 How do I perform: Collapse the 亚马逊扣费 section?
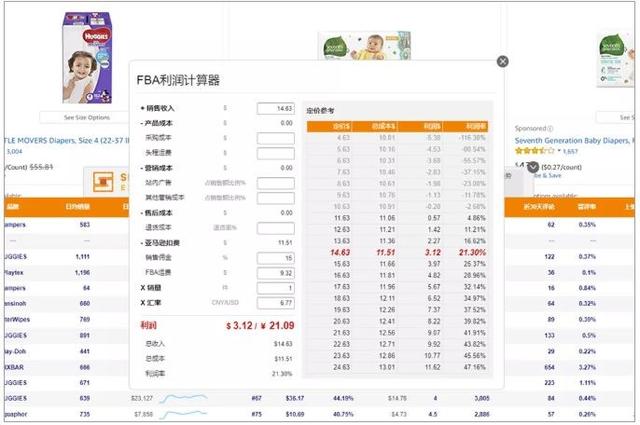click(141, 243)
